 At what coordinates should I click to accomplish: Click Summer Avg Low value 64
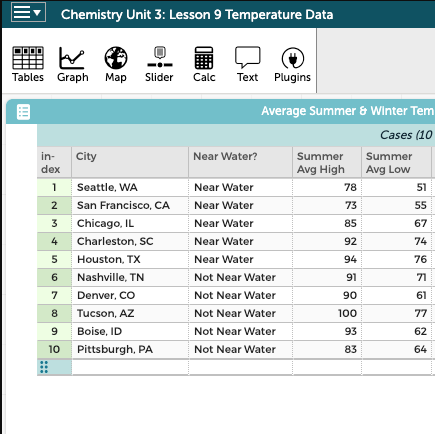[397, 349]
